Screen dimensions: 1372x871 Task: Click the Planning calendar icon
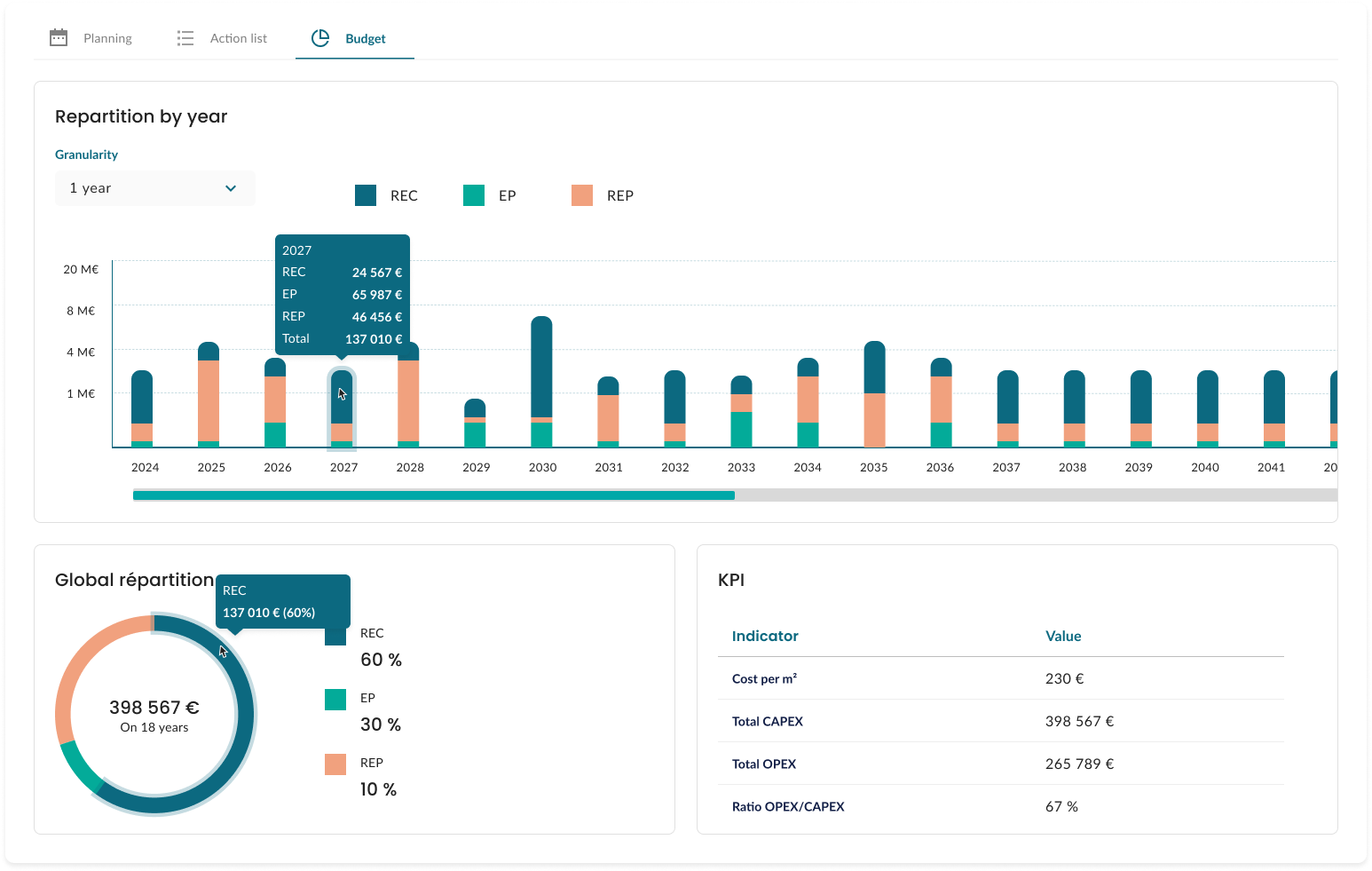tap(59, 38)
